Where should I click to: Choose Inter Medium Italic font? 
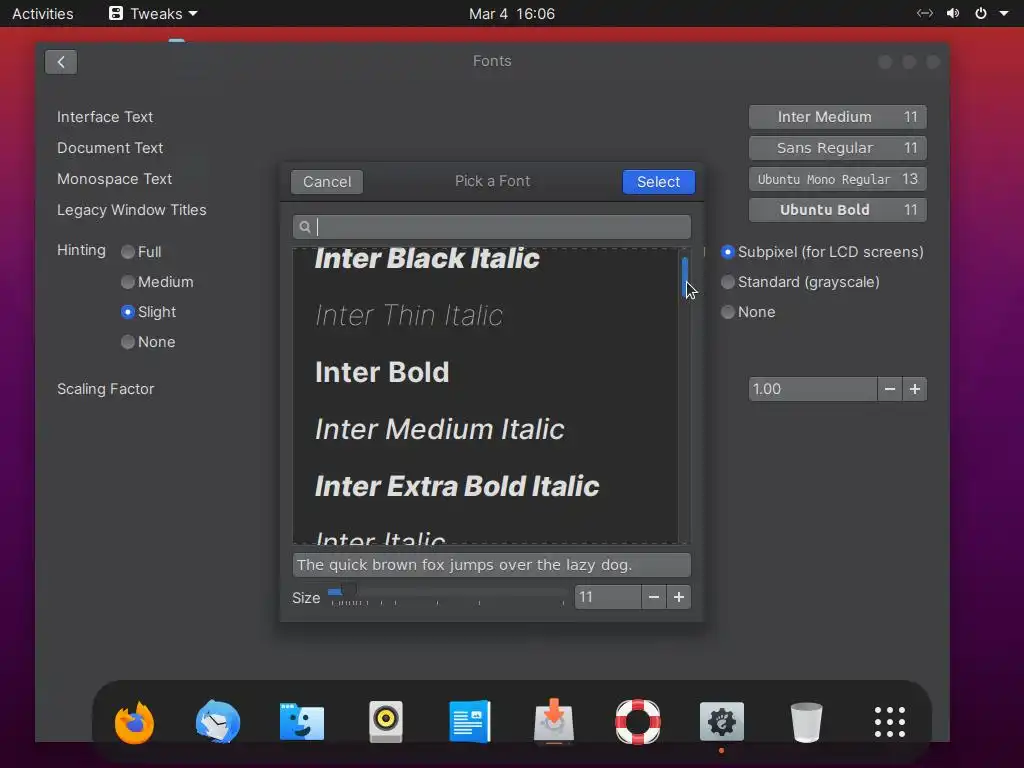[485, 429]
